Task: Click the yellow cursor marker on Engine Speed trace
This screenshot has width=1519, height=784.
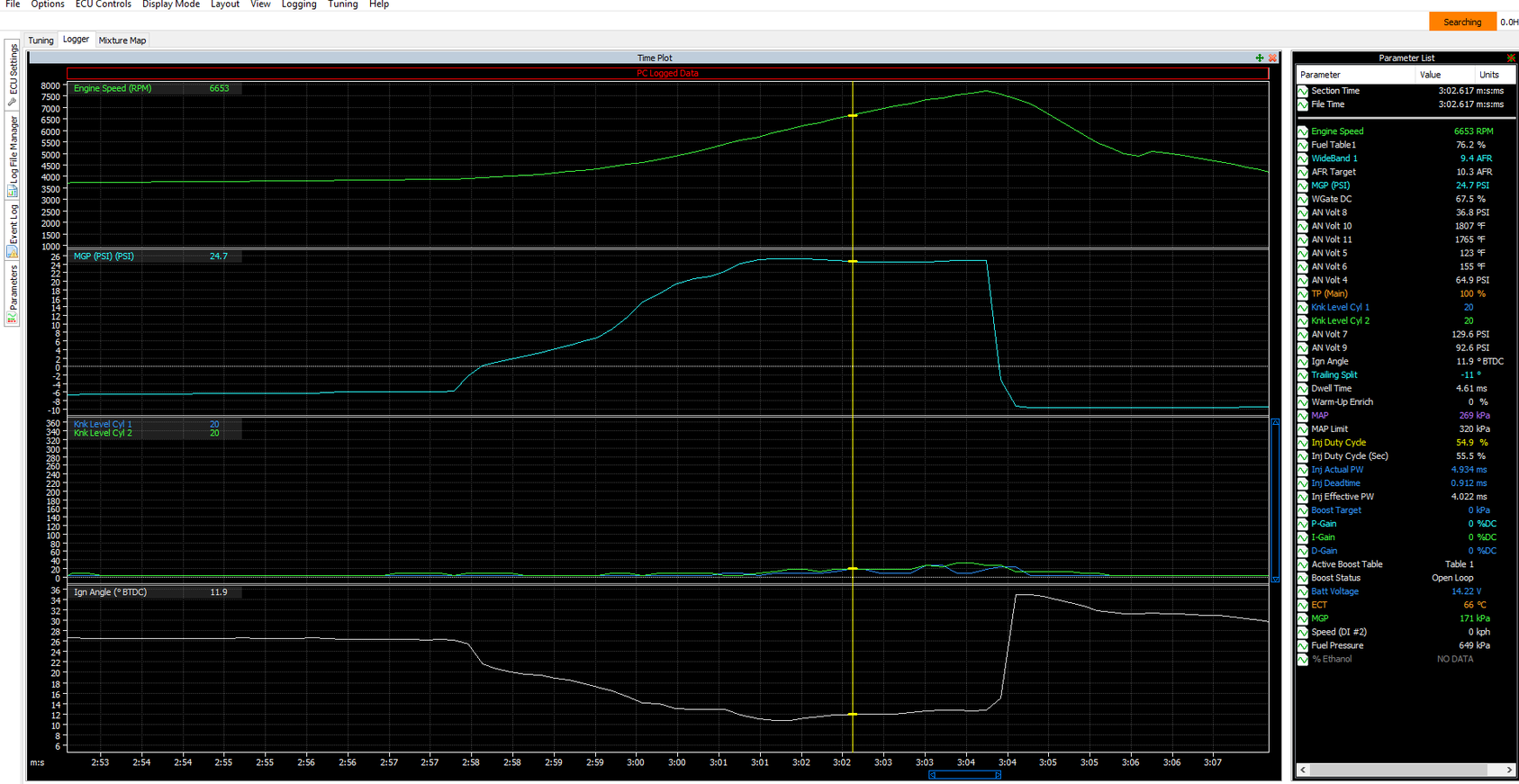Action: coord(853,115)
